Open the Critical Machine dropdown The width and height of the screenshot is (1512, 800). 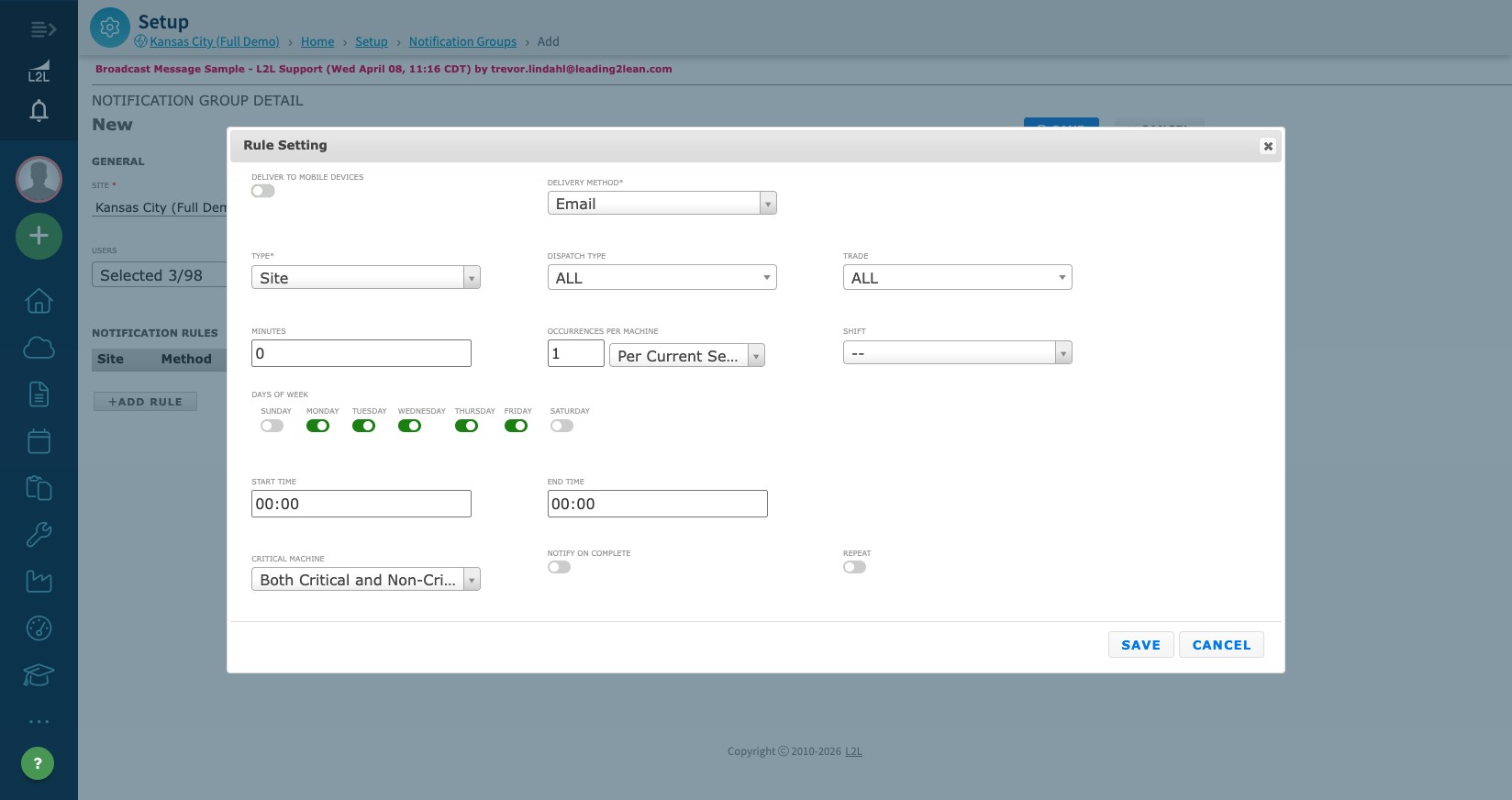point(366,579)
